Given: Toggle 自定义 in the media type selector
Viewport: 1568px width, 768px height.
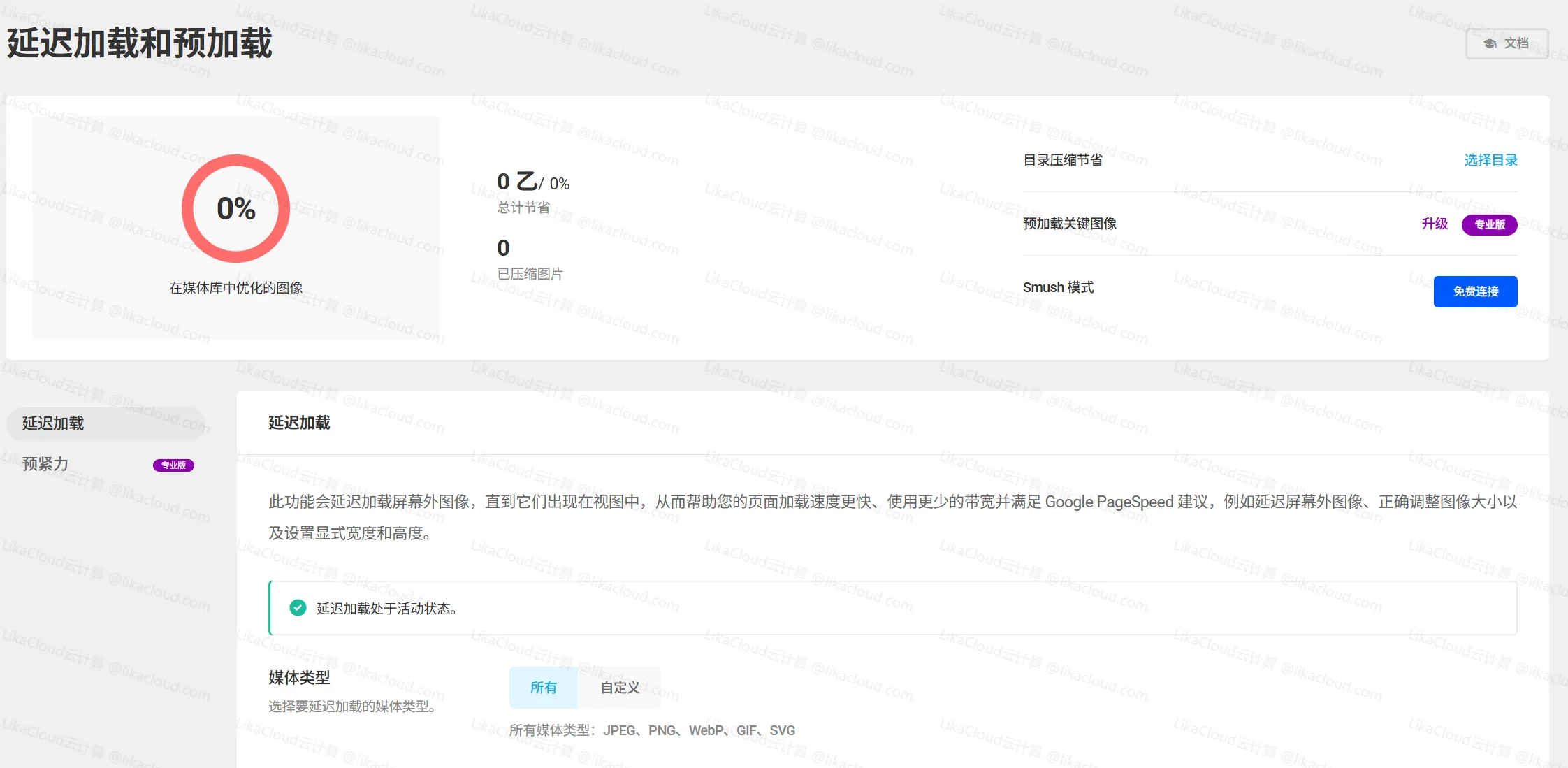Looking at the screenshot, I should (x=620, y=688).
